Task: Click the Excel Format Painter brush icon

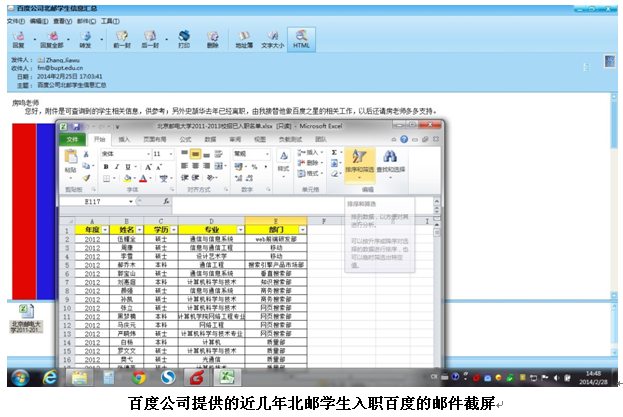Action: tap(86, 178)
